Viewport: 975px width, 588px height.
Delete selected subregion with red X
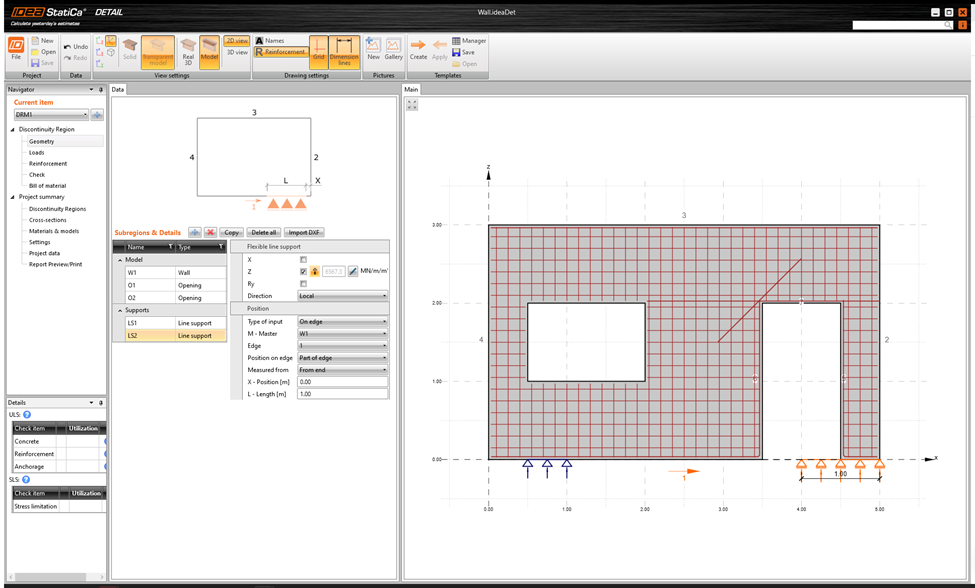pyautogui.click(x=210, y=232)
